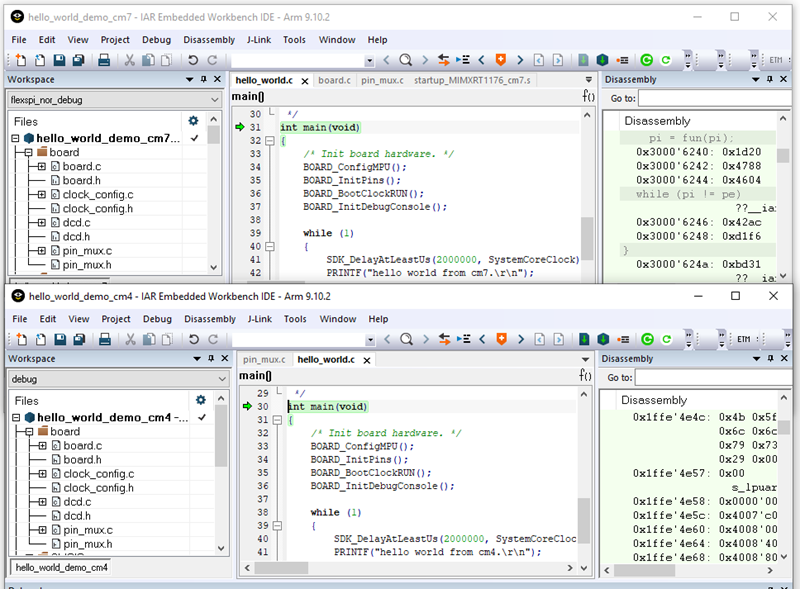Open Files settings gear in cm7 Workspace
This screenshot has width=800, height=589.
pyautogui.click(x=193, y=121)
